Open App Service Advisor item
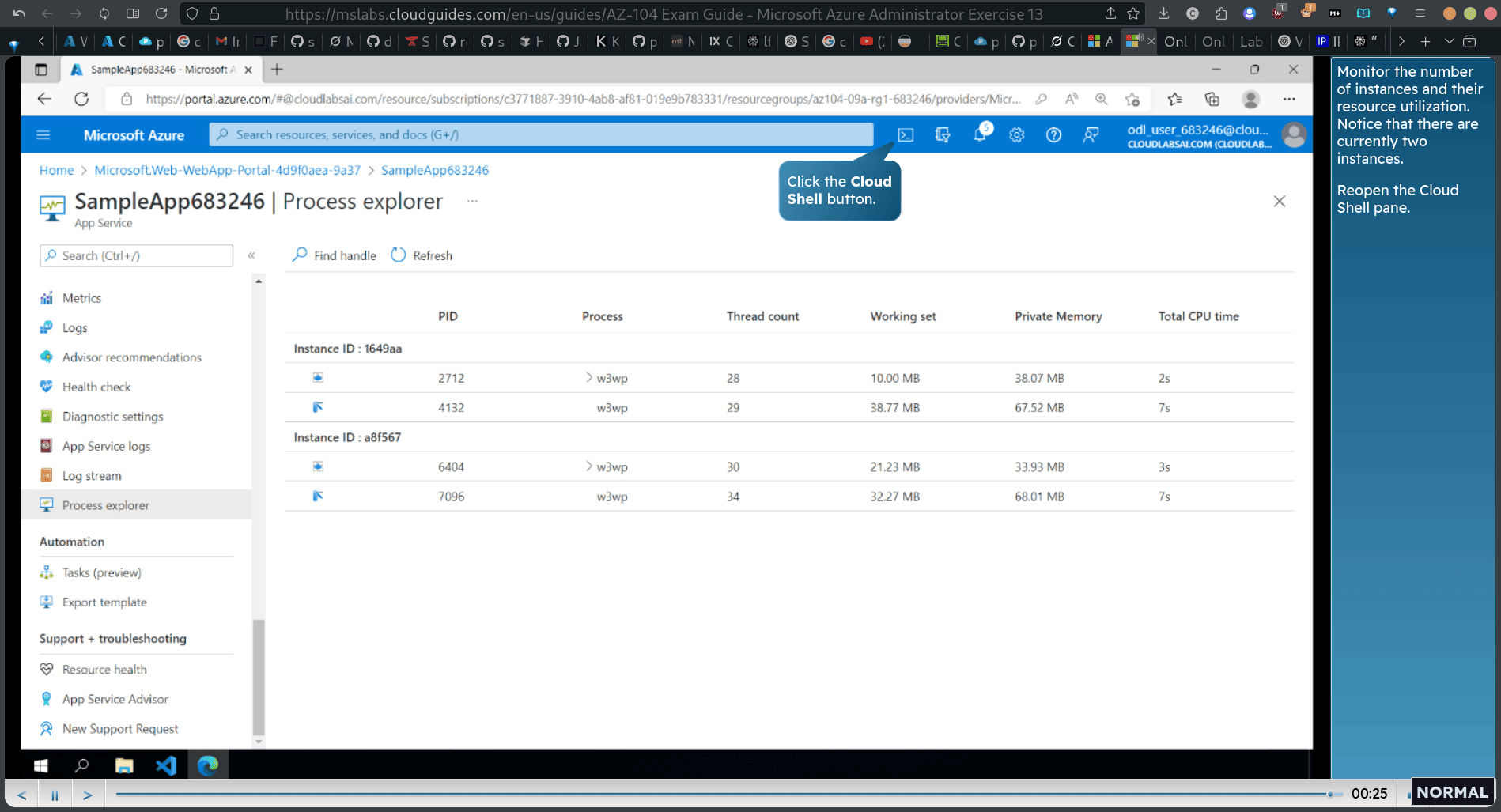Screen dimensions: 1501x812 (x=115, y=699)
